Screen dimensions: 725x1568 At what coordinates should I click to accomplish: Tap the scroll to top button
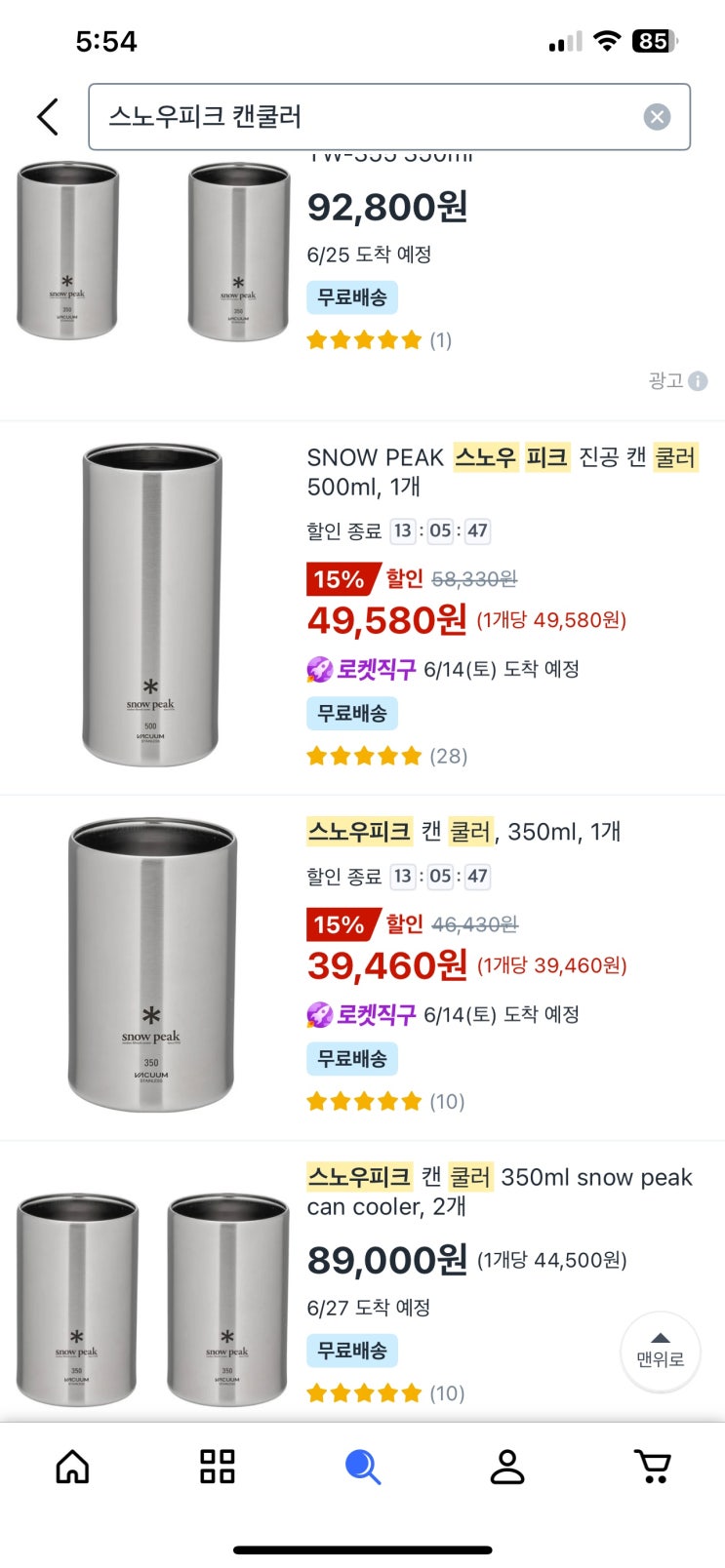[x=661, y=1351]
